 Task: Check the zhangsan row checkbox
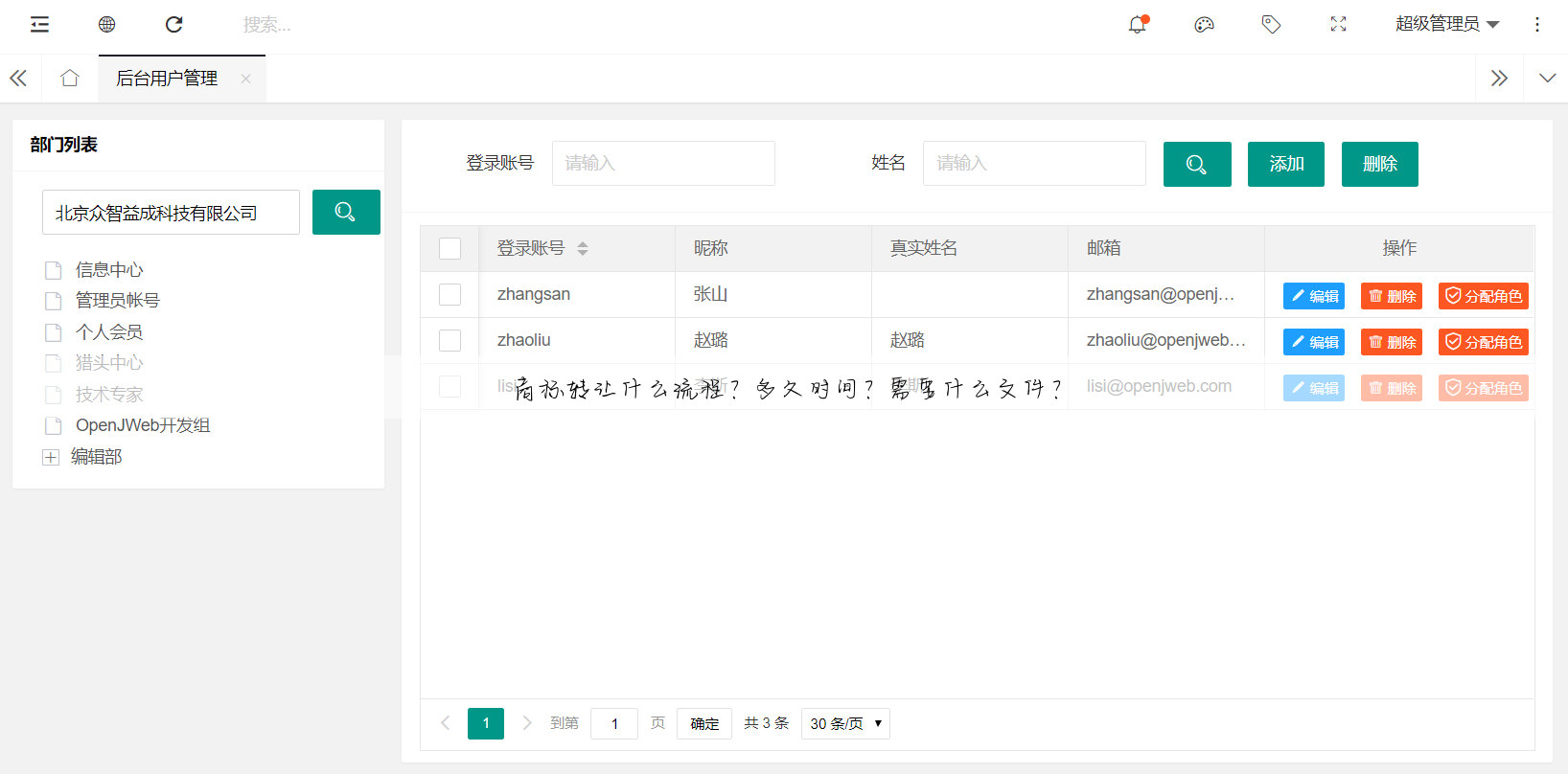point(450,294)
